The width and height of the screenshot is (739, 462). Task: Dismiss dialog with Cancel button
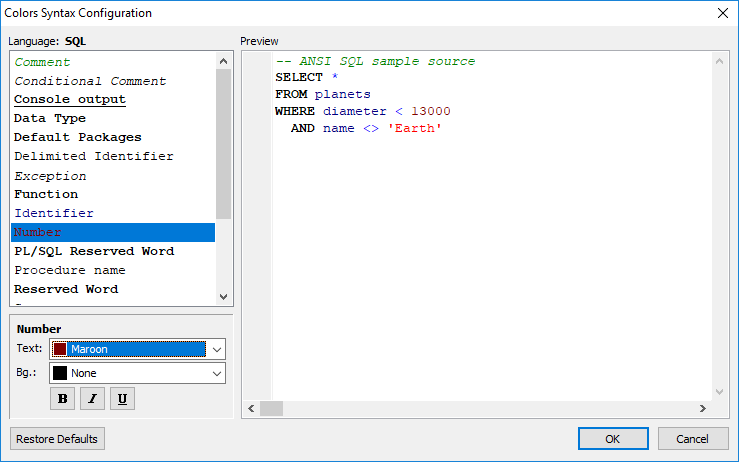pos(693,439)
